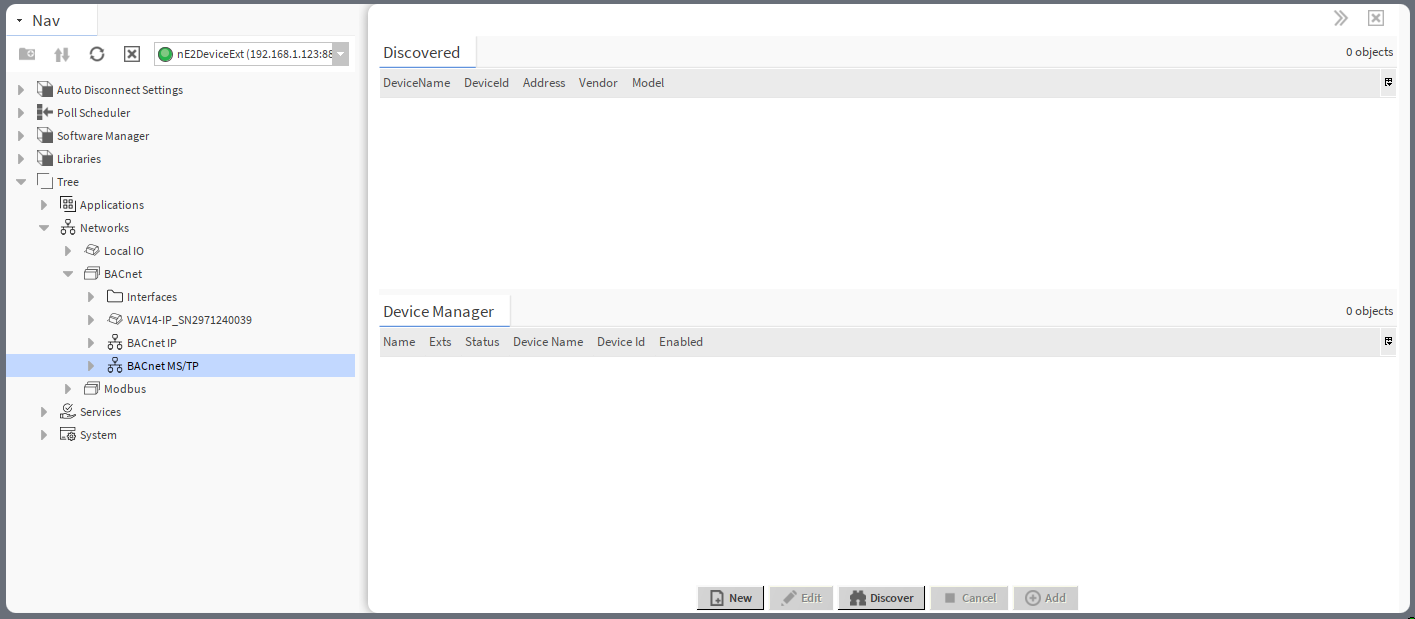Image resolution: width=1415 pixels, height=619 pixels.
Task: Click the boxed X icon in the nav toolbar
Action: tap(131, 53)
